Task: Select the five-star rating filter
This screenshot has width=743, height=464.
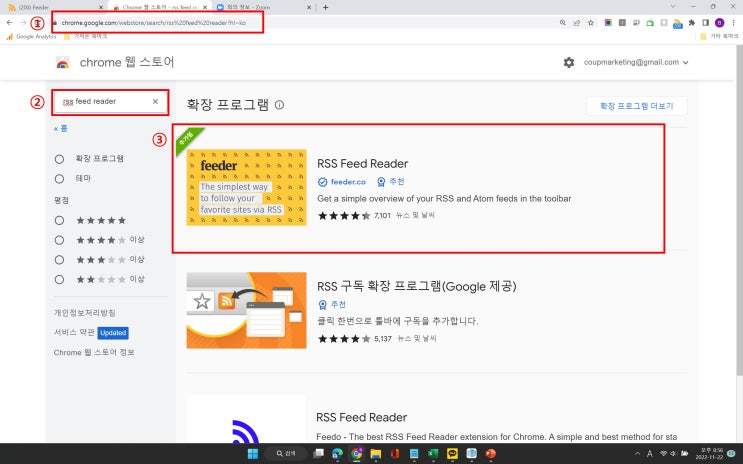Action: (59, 220)
